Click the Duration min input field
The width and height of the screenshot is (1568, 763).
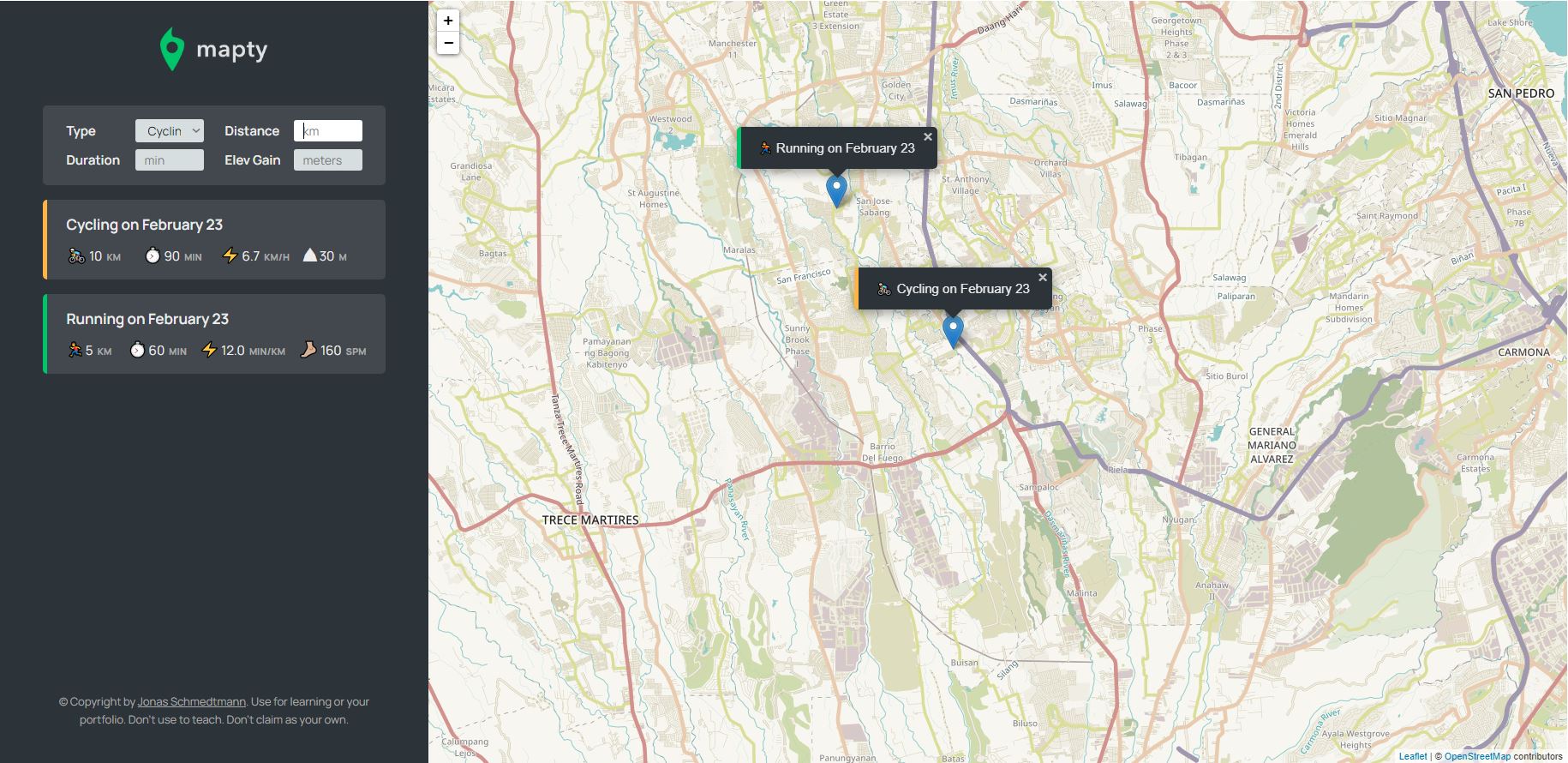click(170, 160)
